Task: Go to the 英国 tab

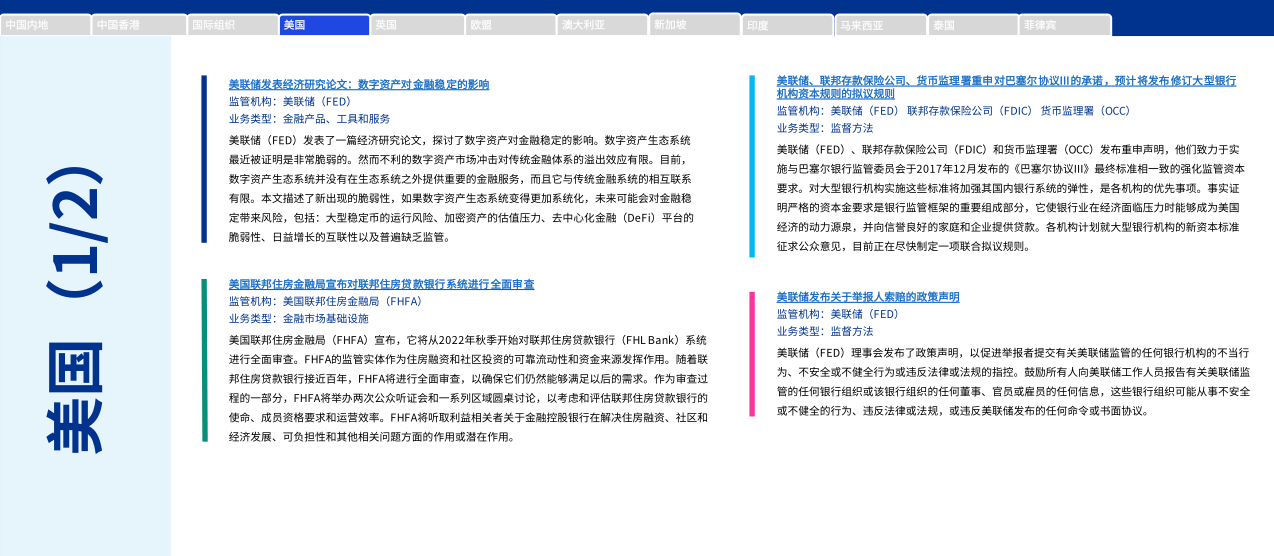Action: tap(417, 25)
